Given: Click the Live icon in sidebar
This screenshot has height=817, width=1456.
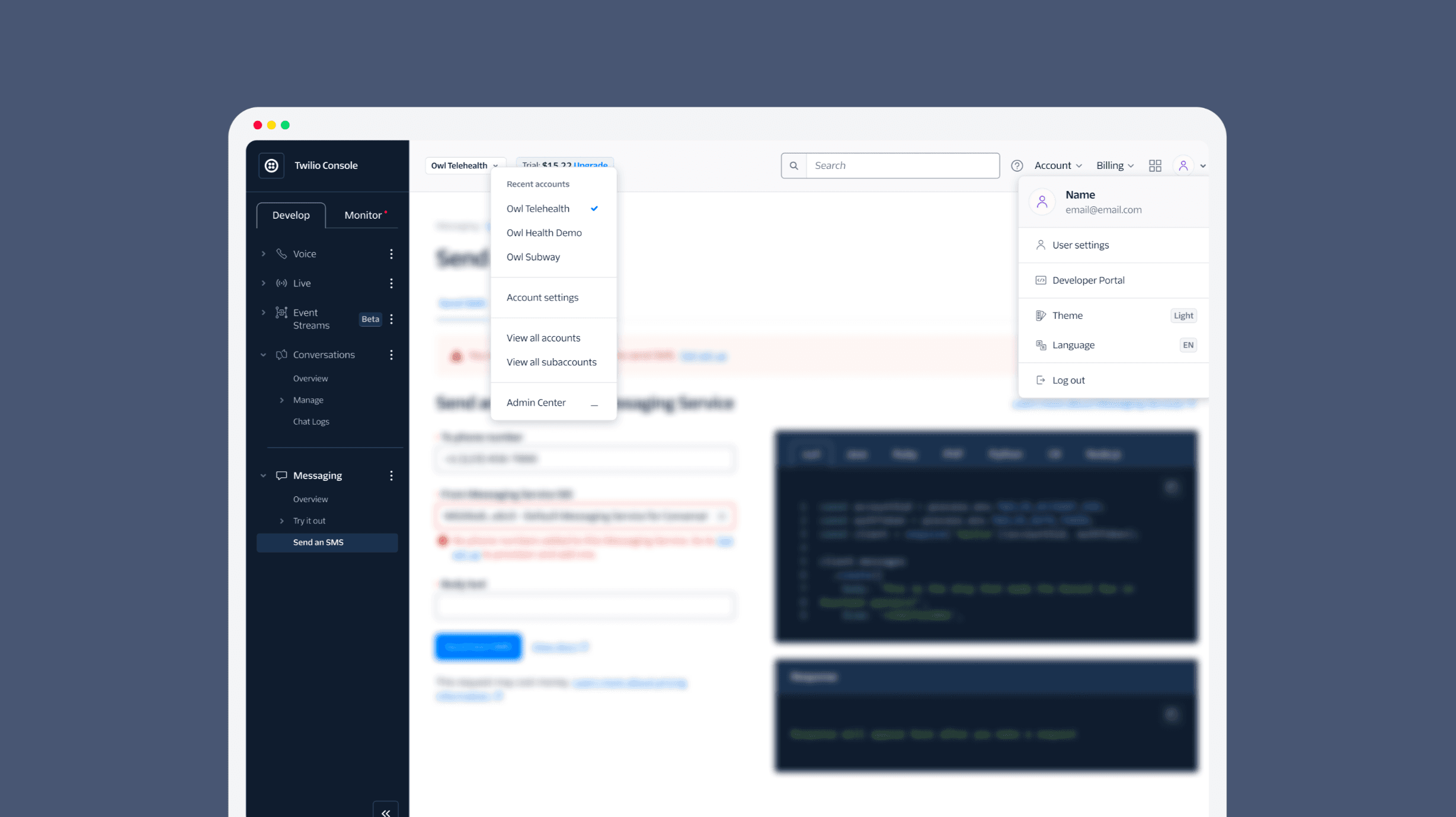Looking at the screenshot, I should [281, 283].
